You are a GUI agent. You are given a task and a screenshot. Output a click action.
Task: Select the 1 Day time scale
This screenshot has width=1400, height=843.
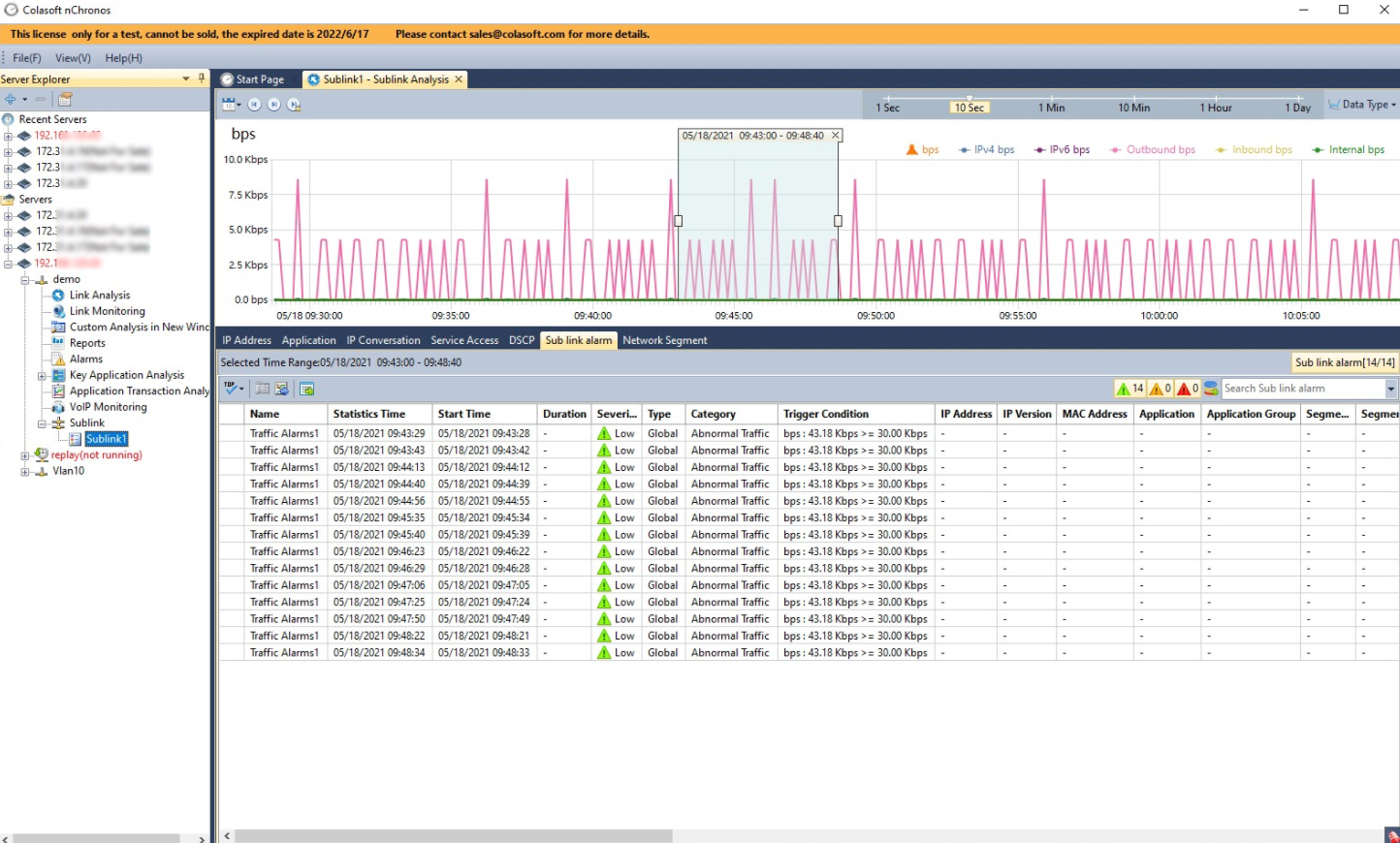[x=1298, y=108]
